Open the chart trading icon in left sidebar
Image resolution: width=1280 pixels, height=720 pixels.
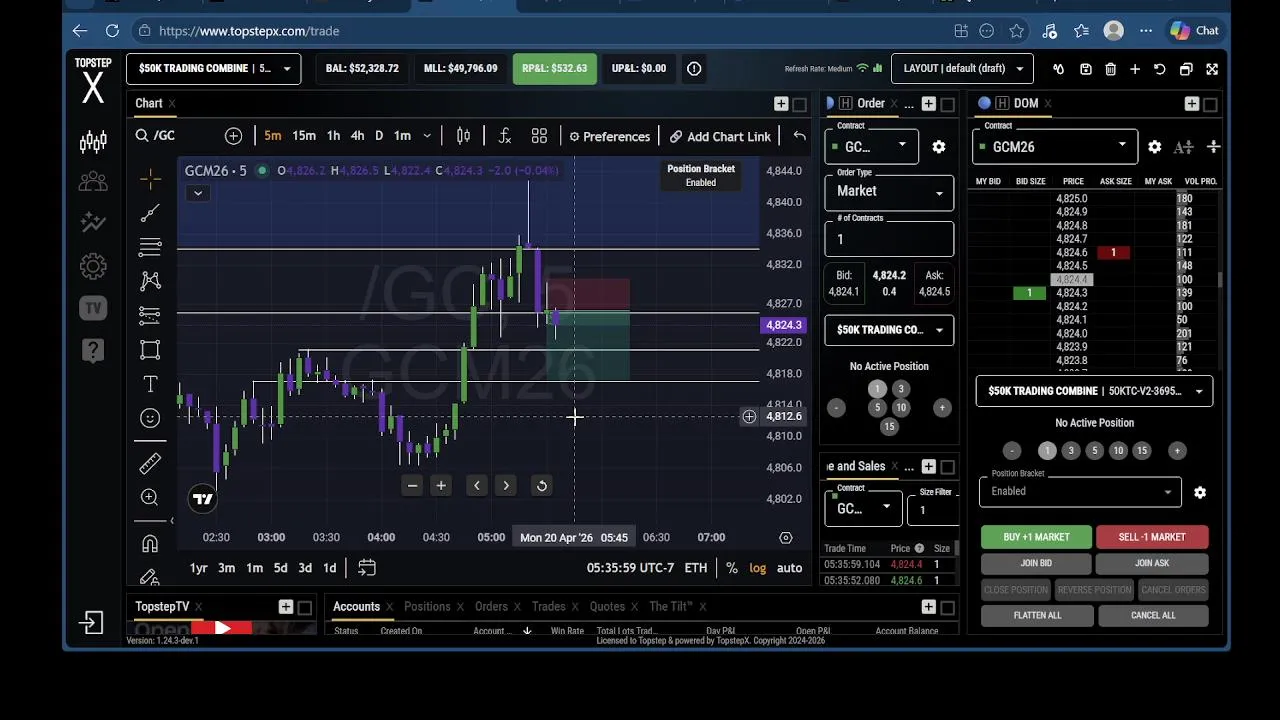pos(93,141)
